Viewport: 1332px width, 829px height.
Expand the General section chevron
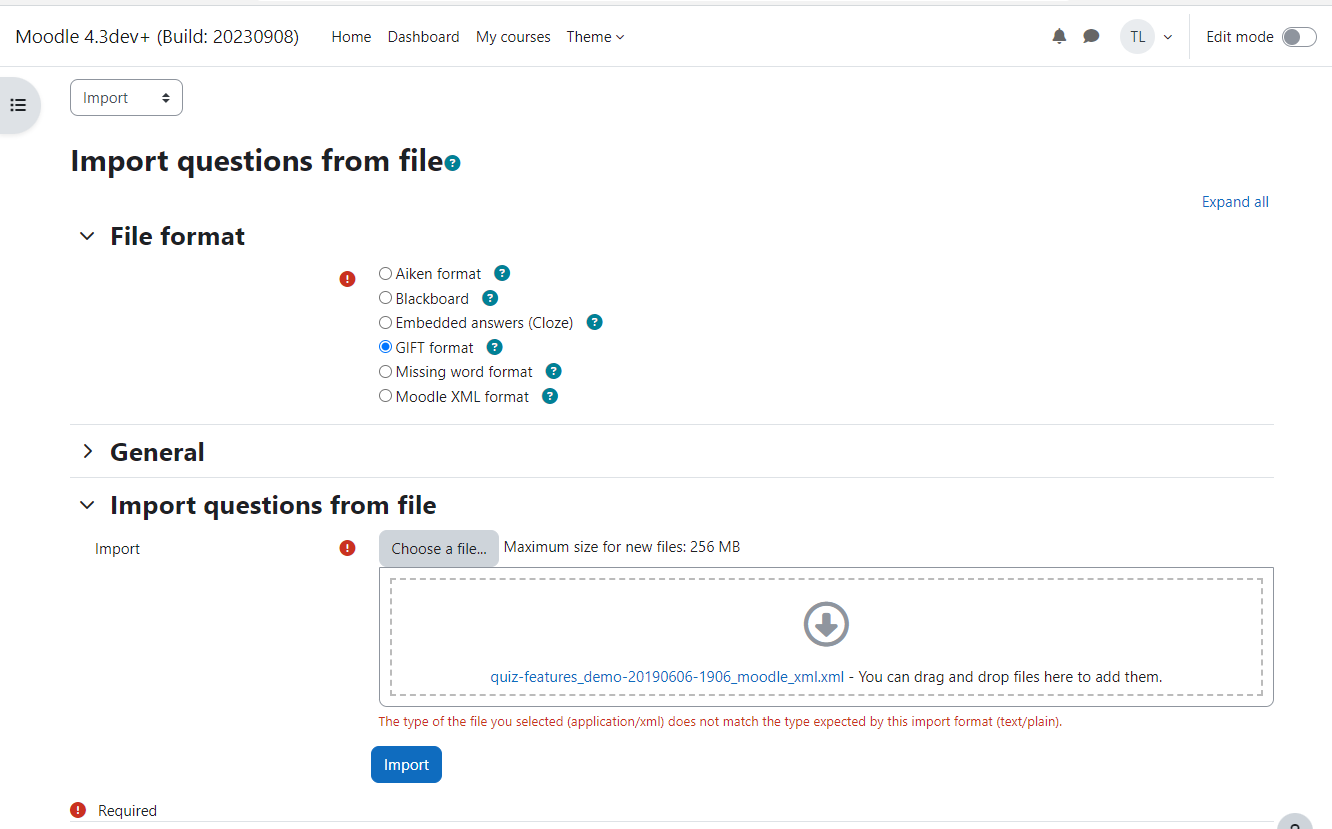pos(88,452)
